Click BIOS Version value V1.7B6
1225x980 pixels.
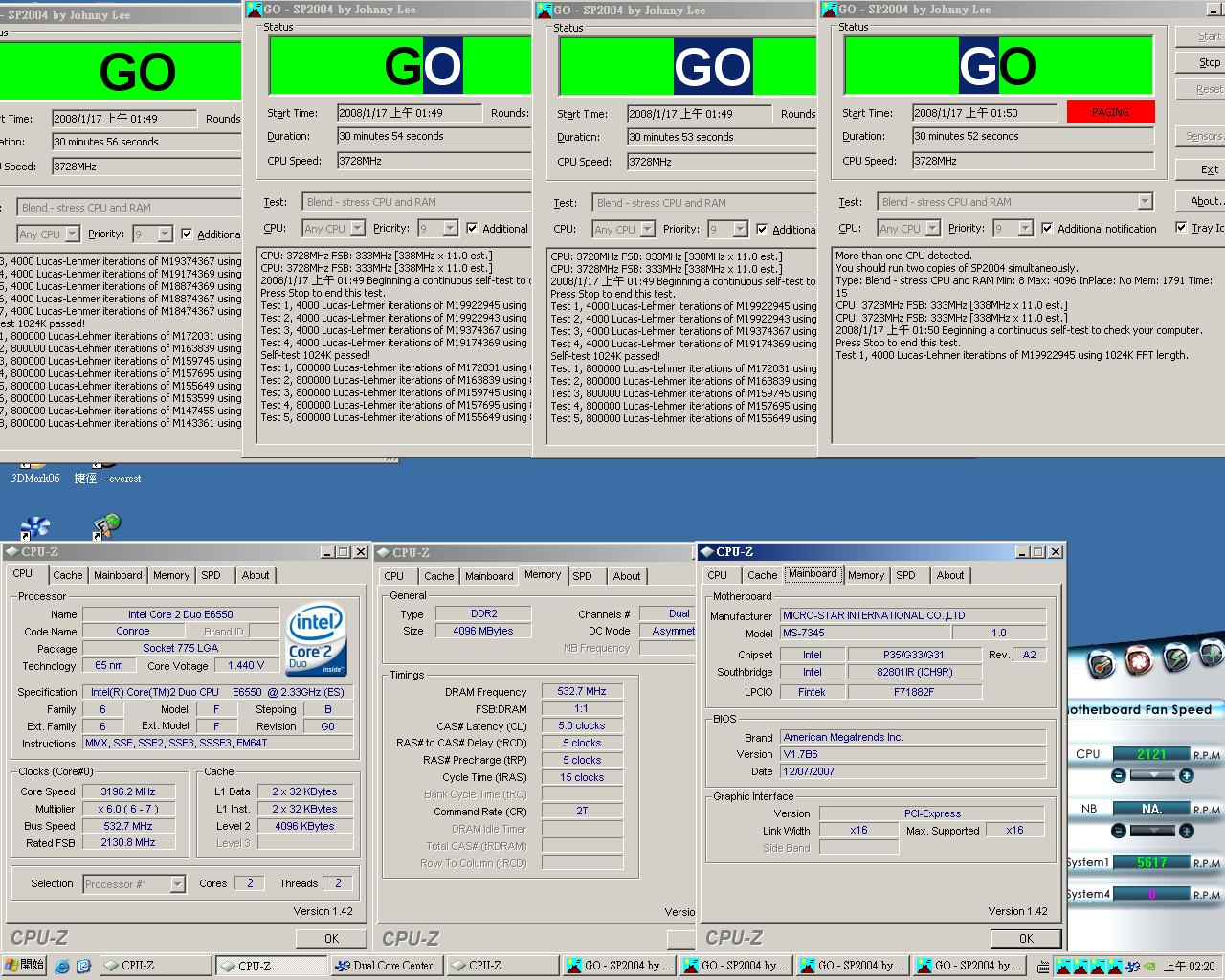click(913, 754)
